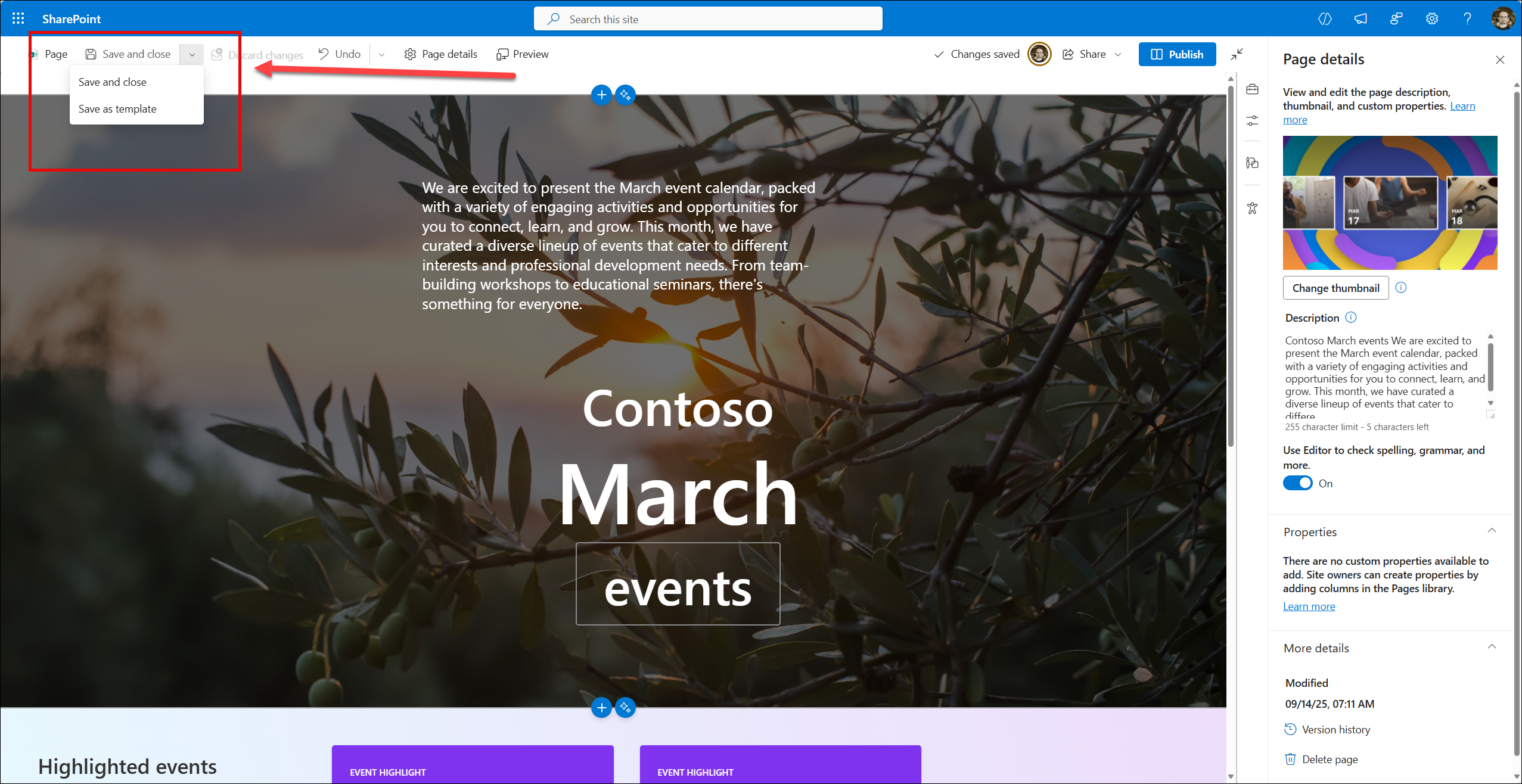
Task: Collapse the Properties section
Action: 1492,531
